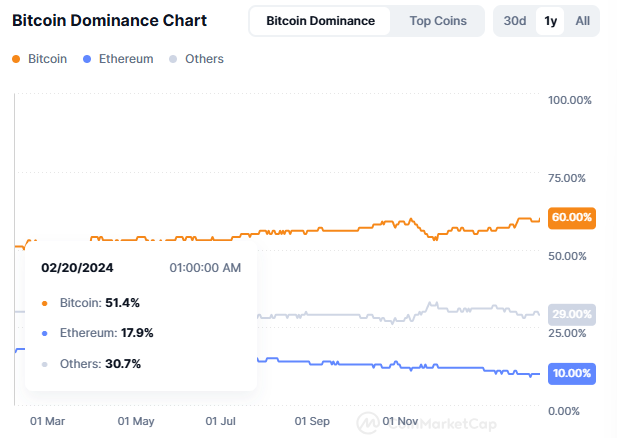
Task: Toggle Bitcoin series in the legend
Action: pos(39,59)
